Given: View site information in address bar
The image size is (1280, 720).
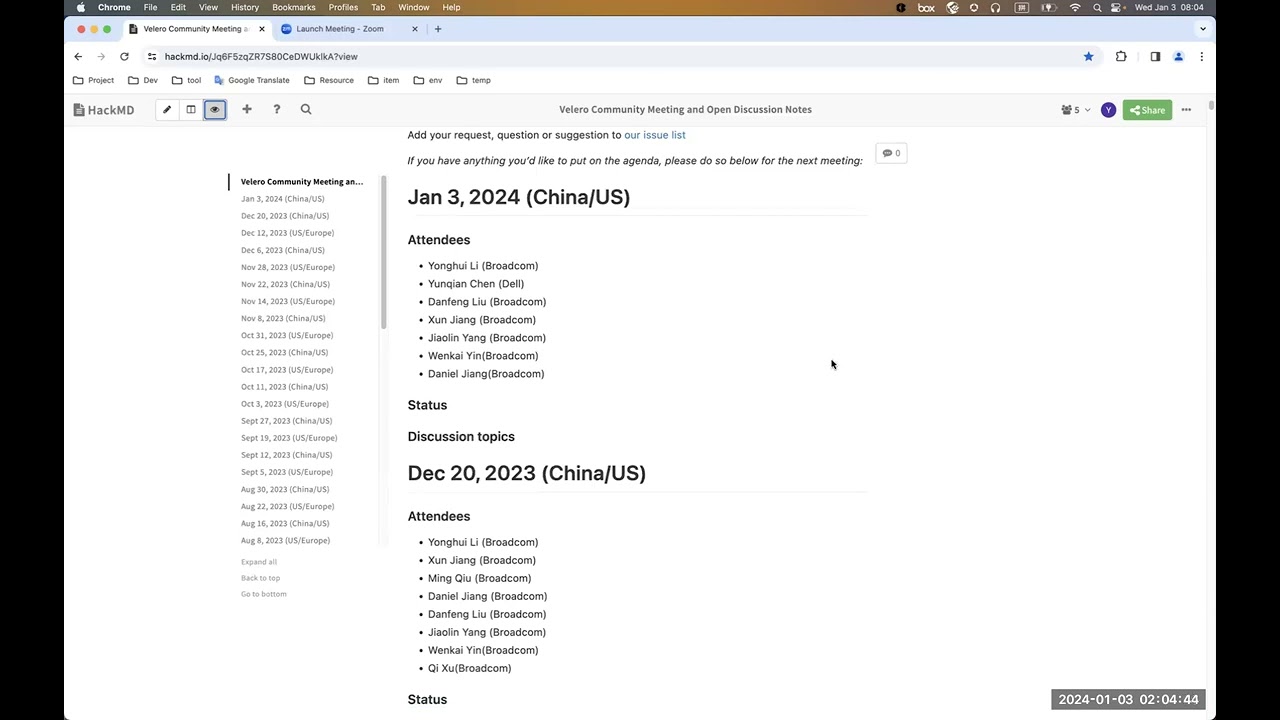Looking at the screenshot, I should (152, 57).
